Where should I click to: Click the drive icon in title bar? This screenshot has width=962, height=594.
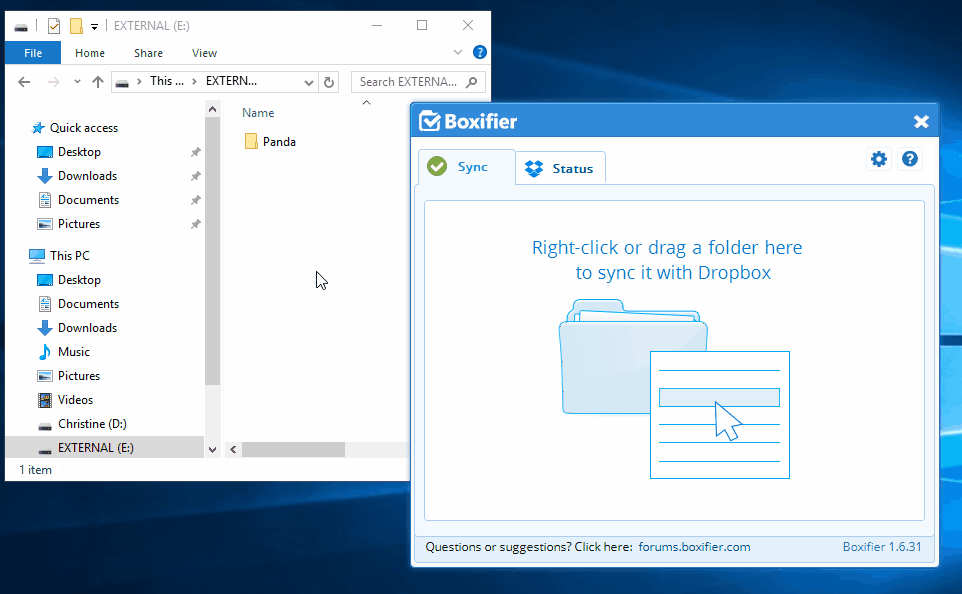tap(21, 26)
